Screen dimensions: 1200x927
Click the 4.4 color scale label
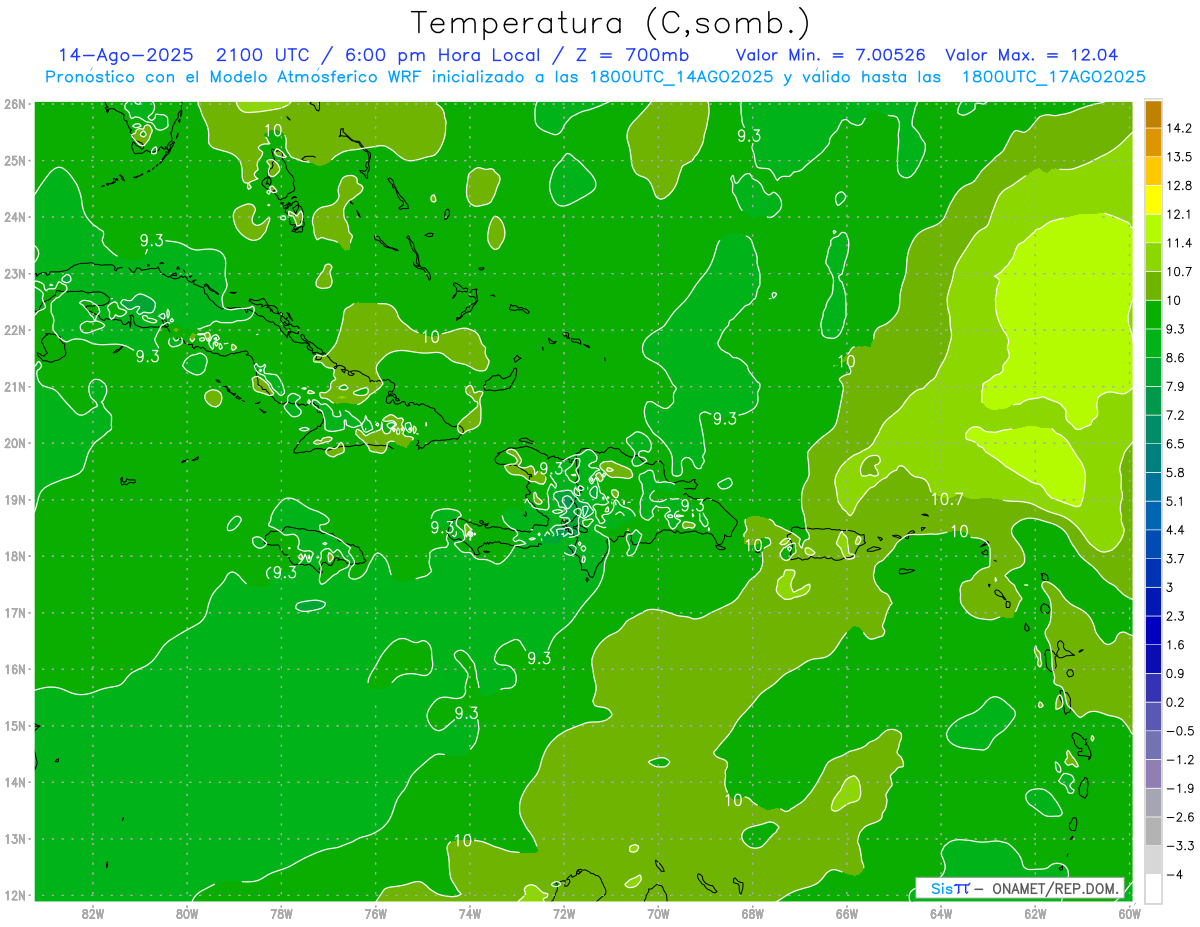pyautogui.click(x=1176, y=530)
